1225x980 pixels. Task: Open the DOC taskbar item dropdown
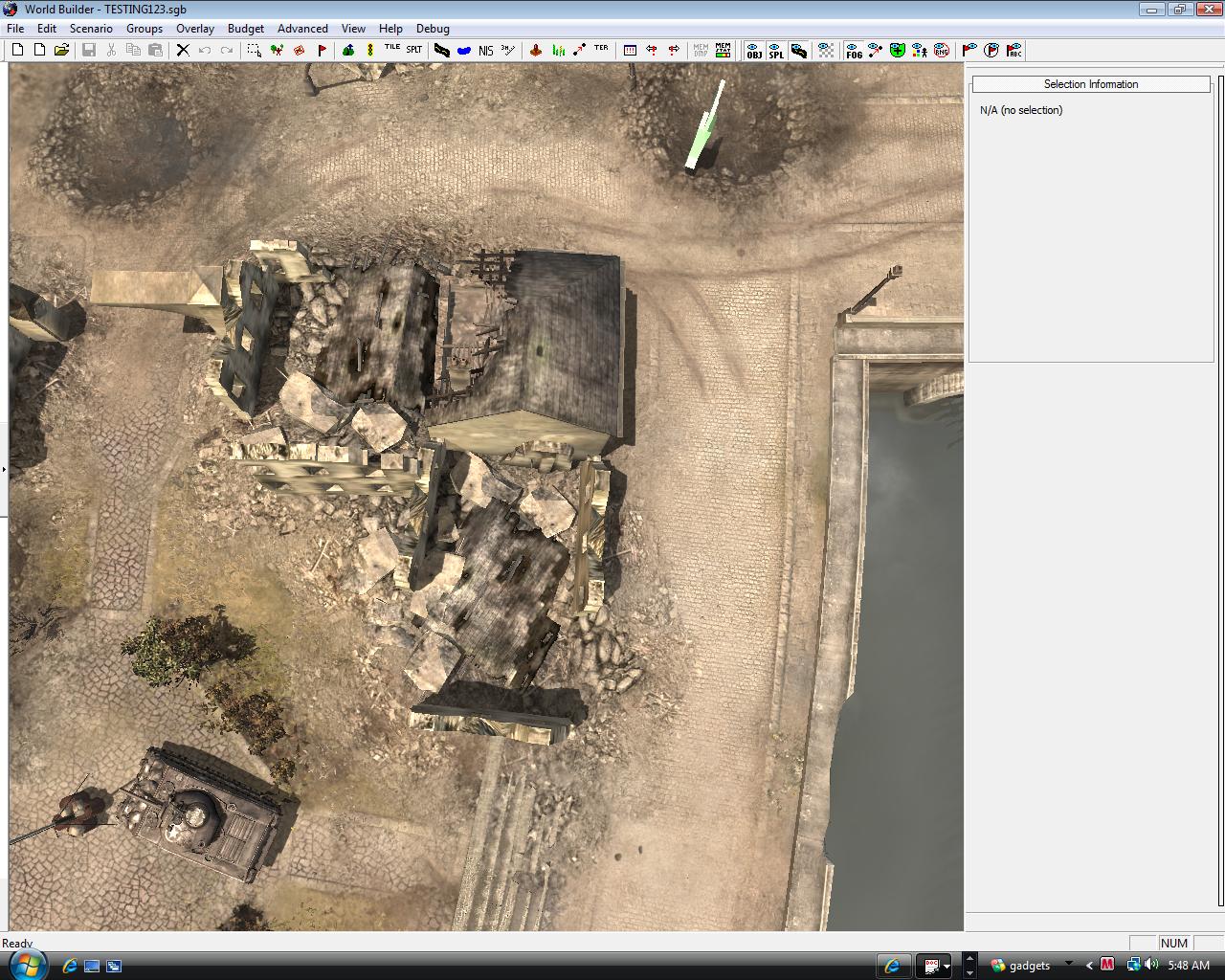coord(947,966)
